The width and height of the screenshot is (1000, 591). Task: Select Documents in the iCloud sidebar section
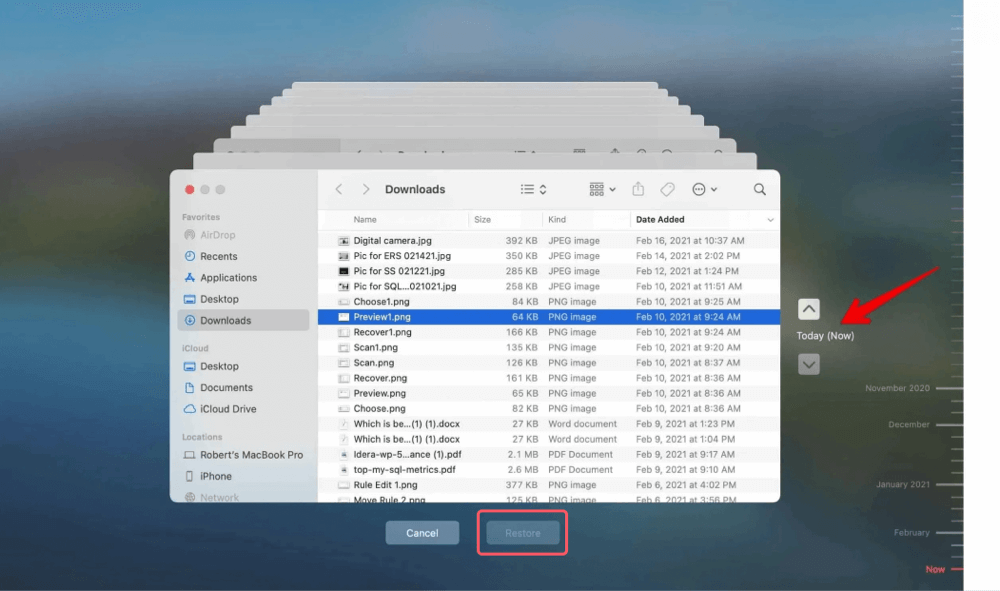[226, 387]
